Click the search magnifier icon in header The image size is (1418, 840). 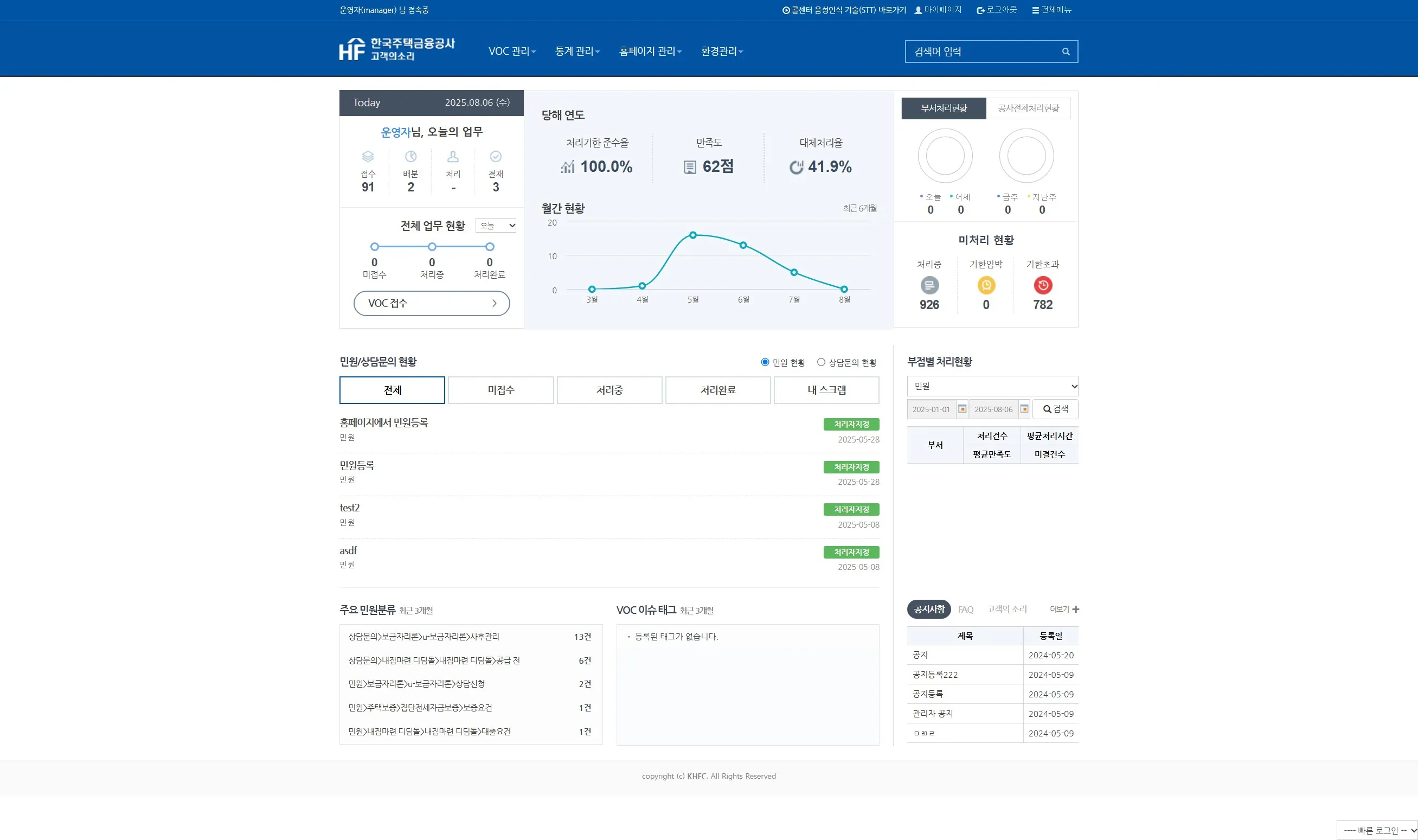click(x=1066, y=52)
